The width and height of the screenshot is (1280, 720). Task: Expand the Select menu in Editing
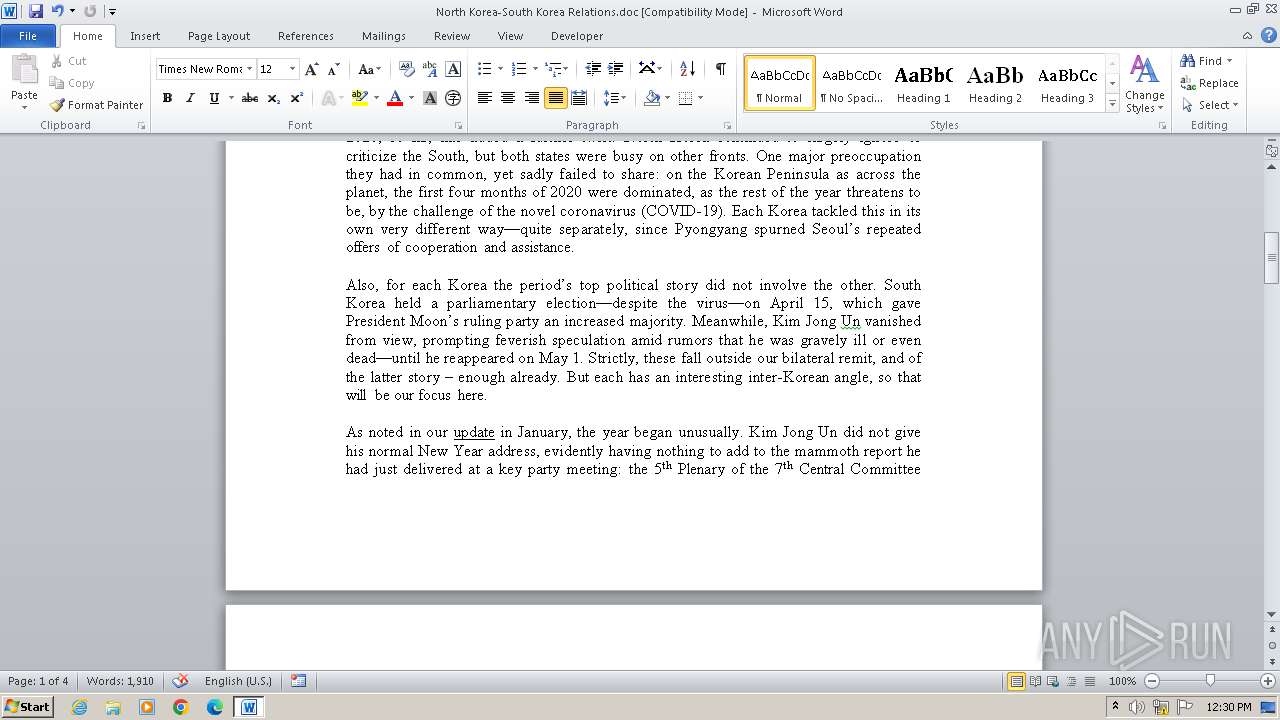[1209, 105]
